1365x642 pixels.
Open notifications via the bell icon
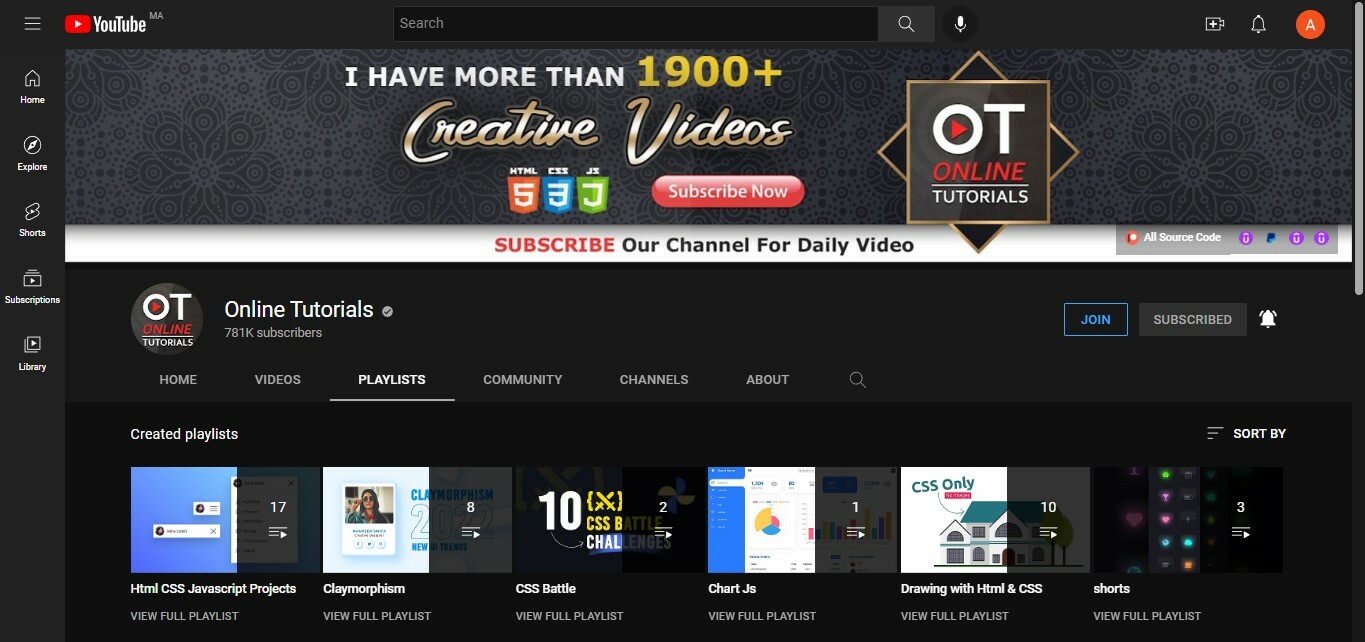[x=1258, y=23]
